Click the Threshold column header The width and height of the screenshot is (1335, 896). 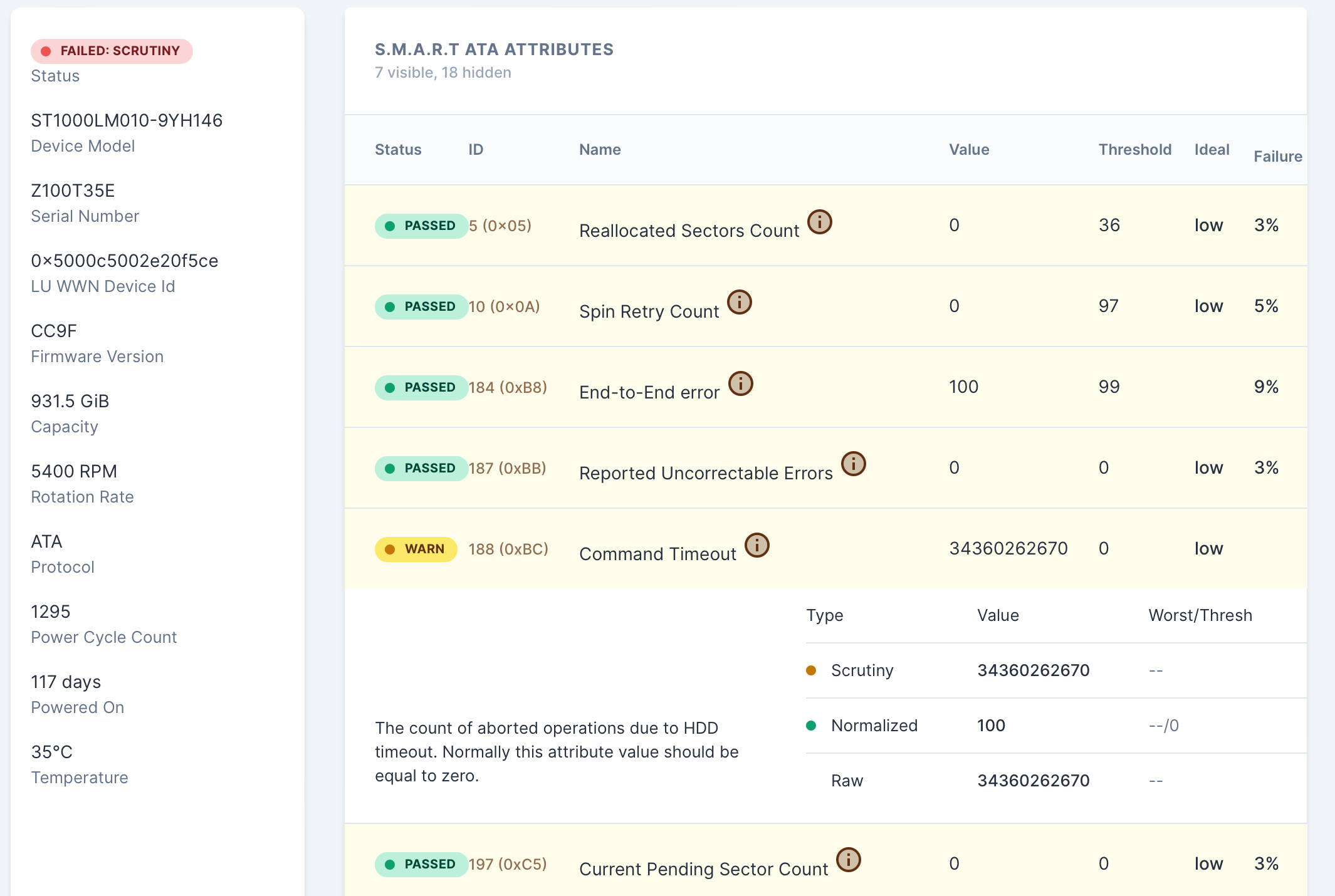click(x=1134, y=150)
